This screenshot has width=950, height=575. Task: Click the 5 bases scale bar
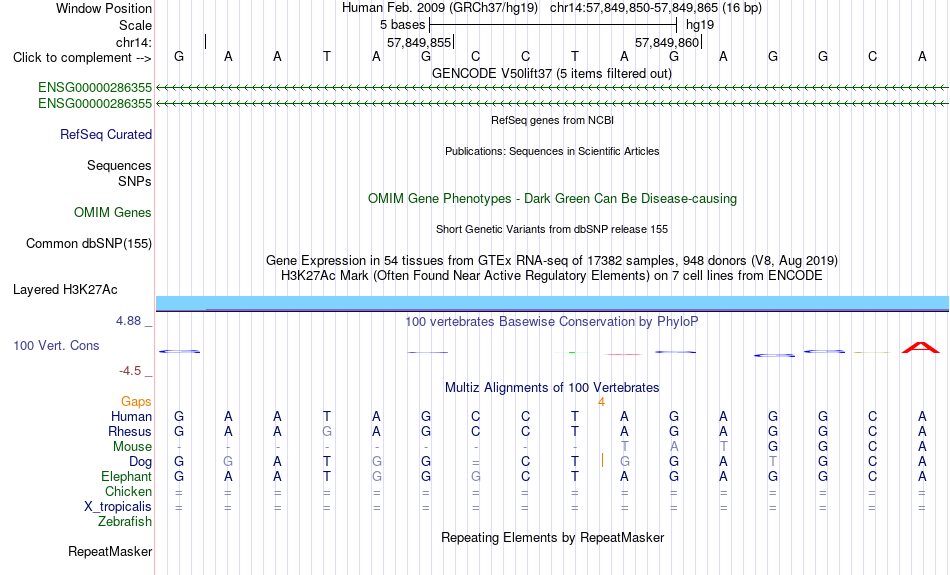(553, 25)
